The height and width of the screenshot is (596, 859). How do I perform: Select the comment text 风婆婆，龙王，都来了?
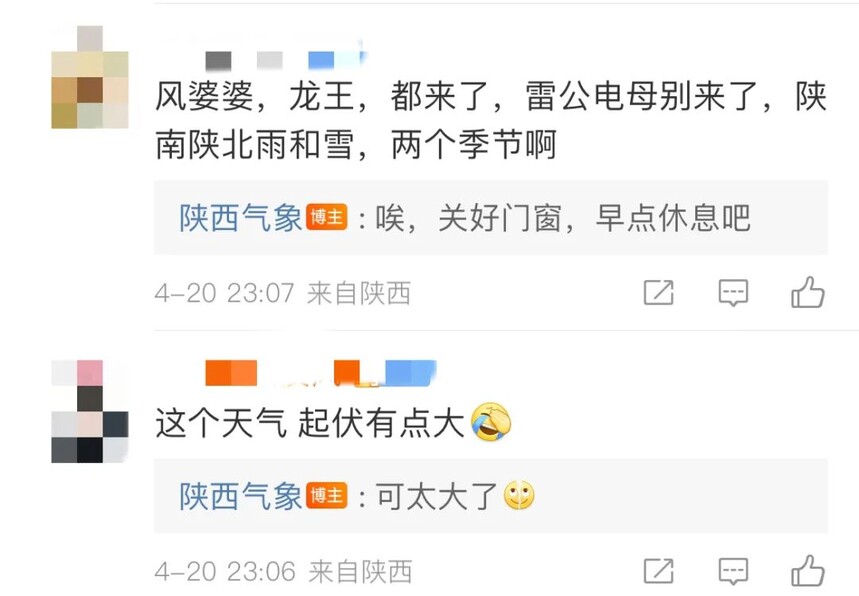(x=329, y=96)
